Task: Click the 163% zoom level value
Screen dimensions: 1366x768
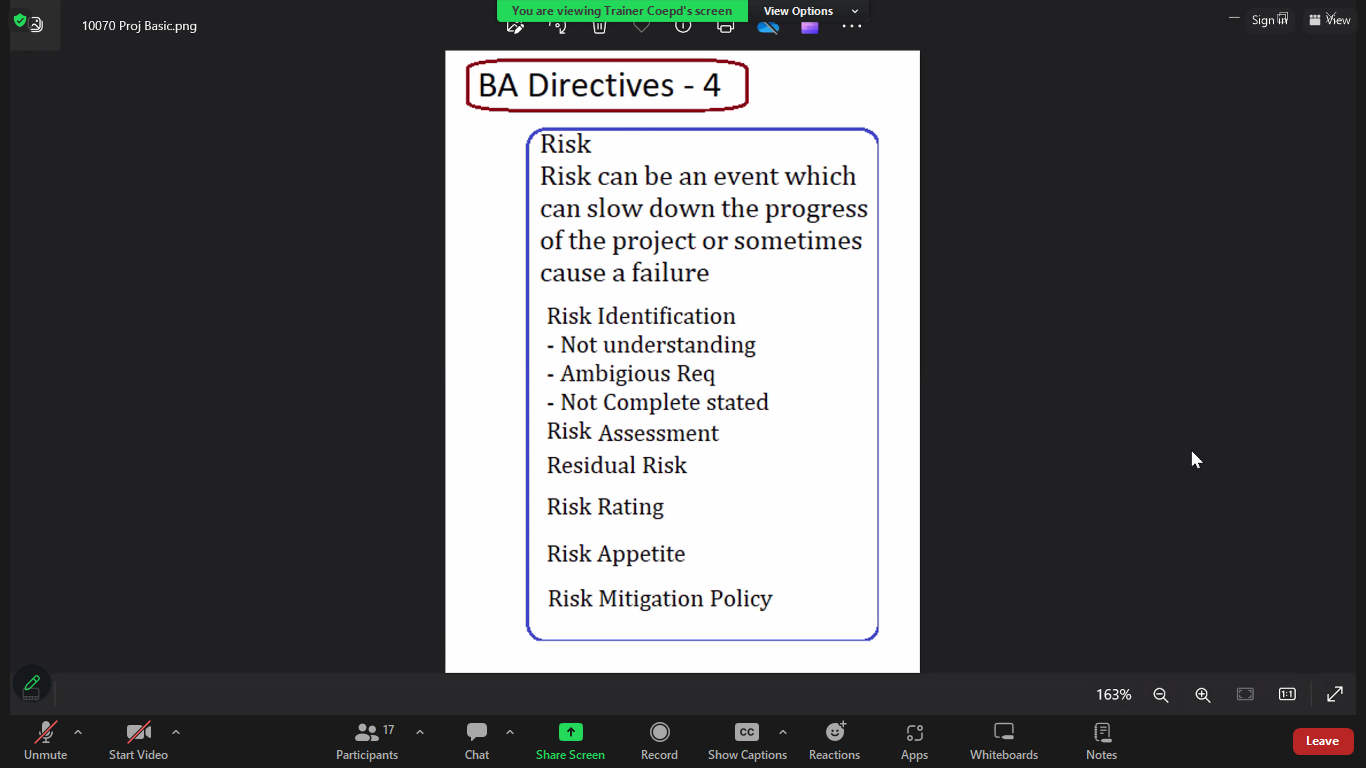Action: point(1113,694)
